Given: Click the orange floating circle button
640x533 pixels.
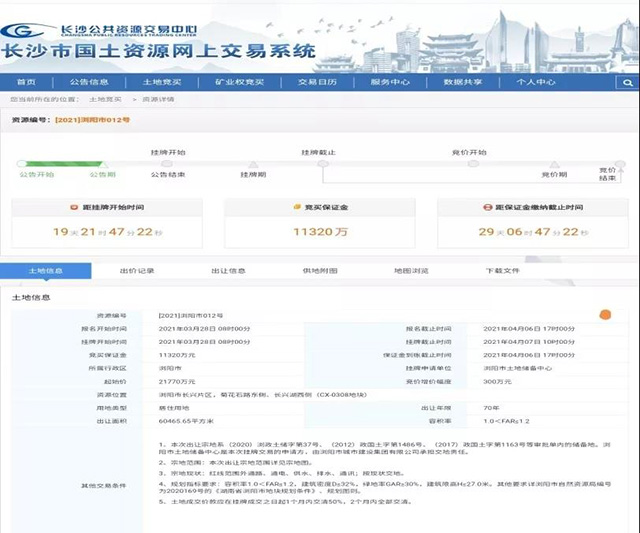Looking at the screenshot, I should click(604, 316).
